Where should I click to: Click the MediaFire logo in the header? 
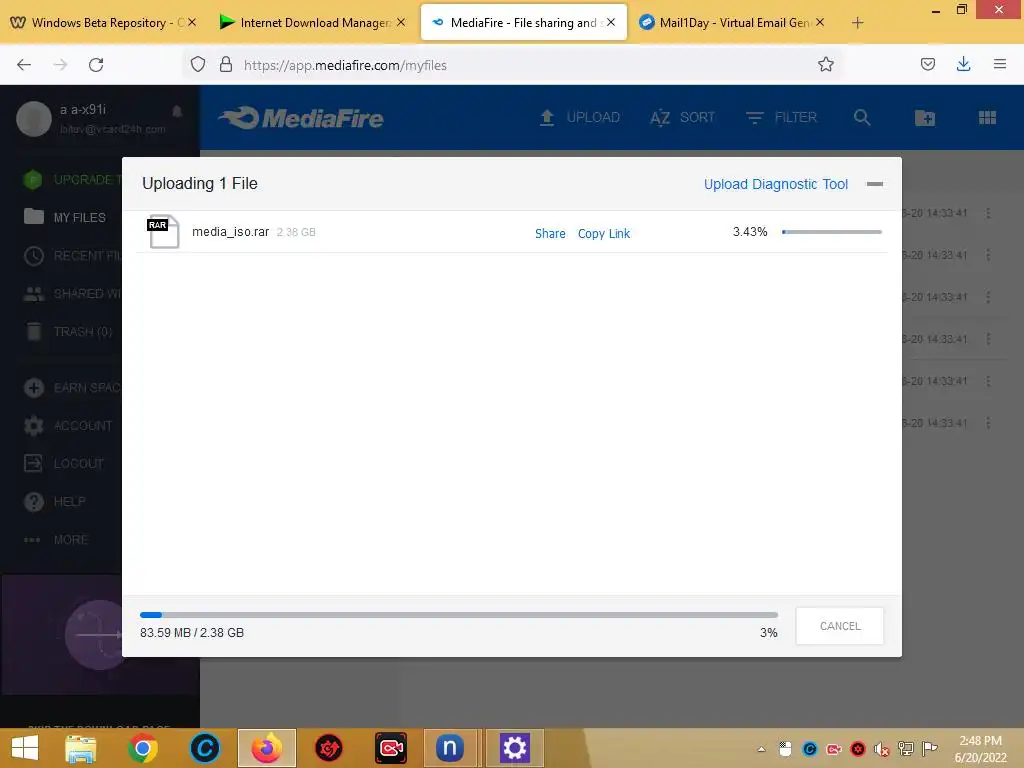(x=301, y=118)
